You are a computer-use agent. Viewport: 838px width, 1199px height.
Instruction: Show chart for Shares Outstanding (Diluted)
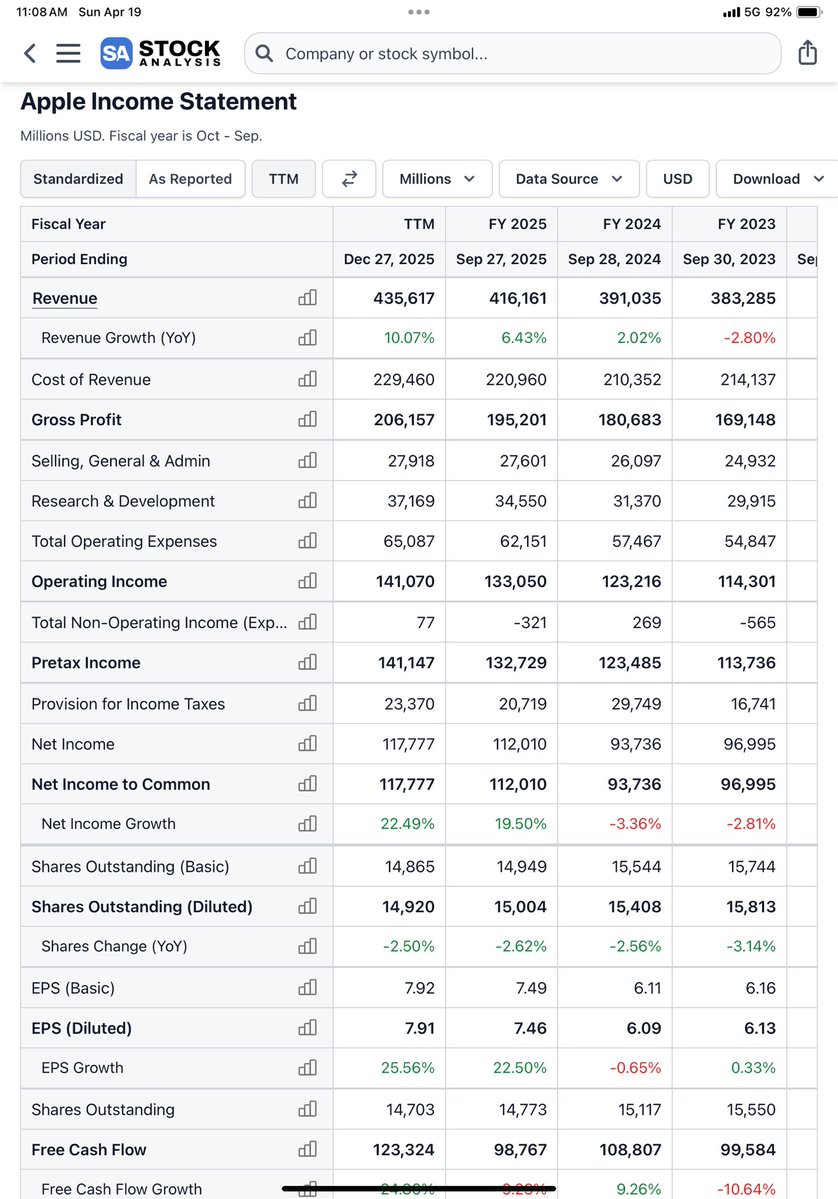click(307, 906)
